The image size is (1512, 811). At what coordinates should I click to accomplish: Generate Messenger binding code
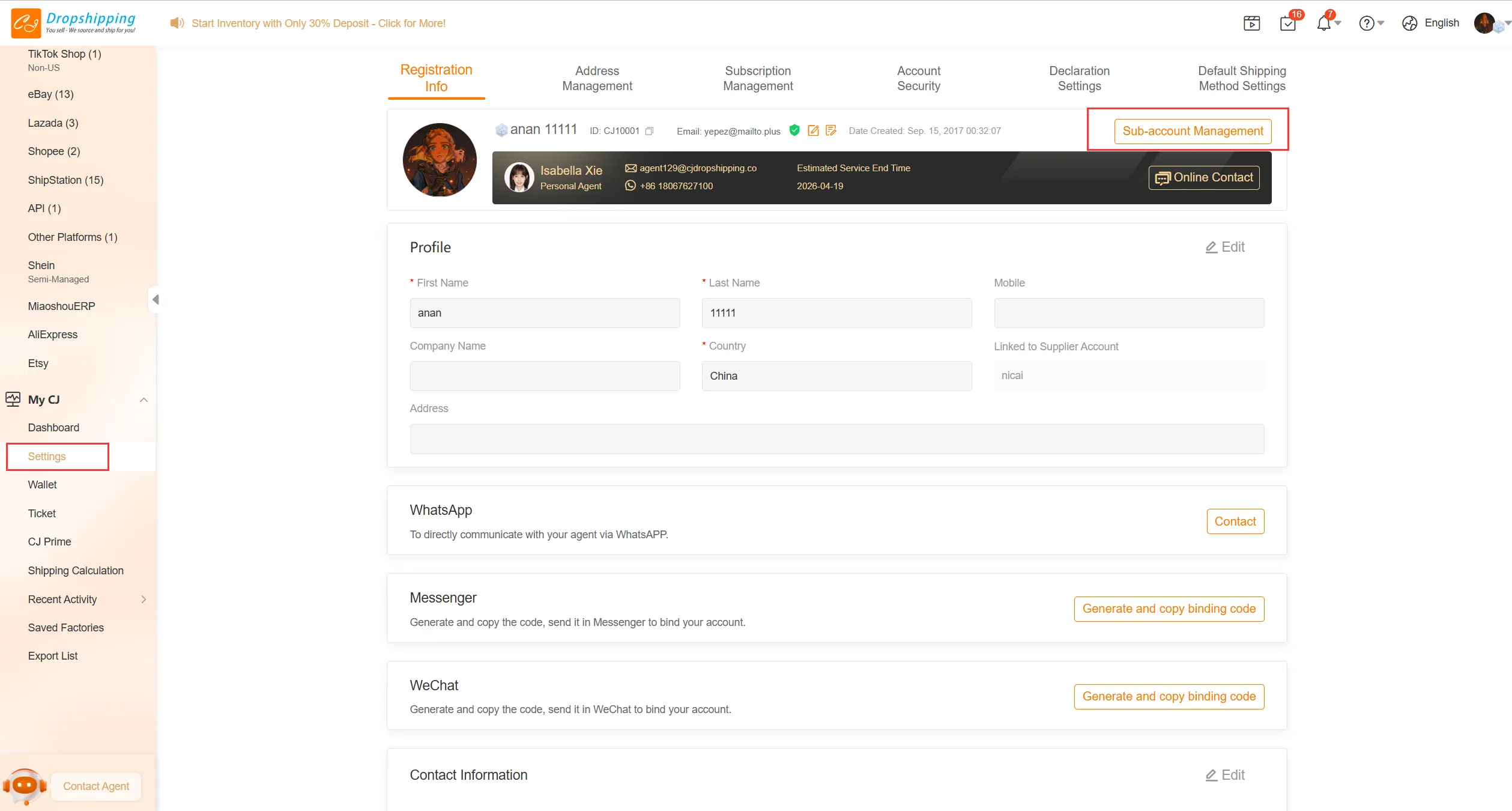[x=1169, y=609]
